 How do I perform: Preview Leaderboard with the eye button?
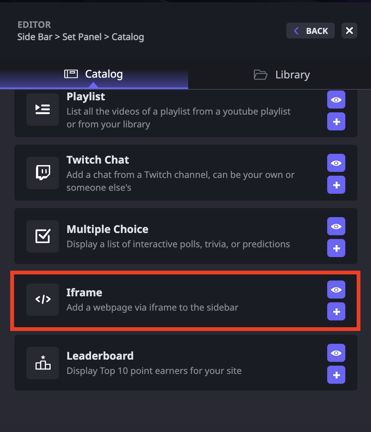coord(336,353)
